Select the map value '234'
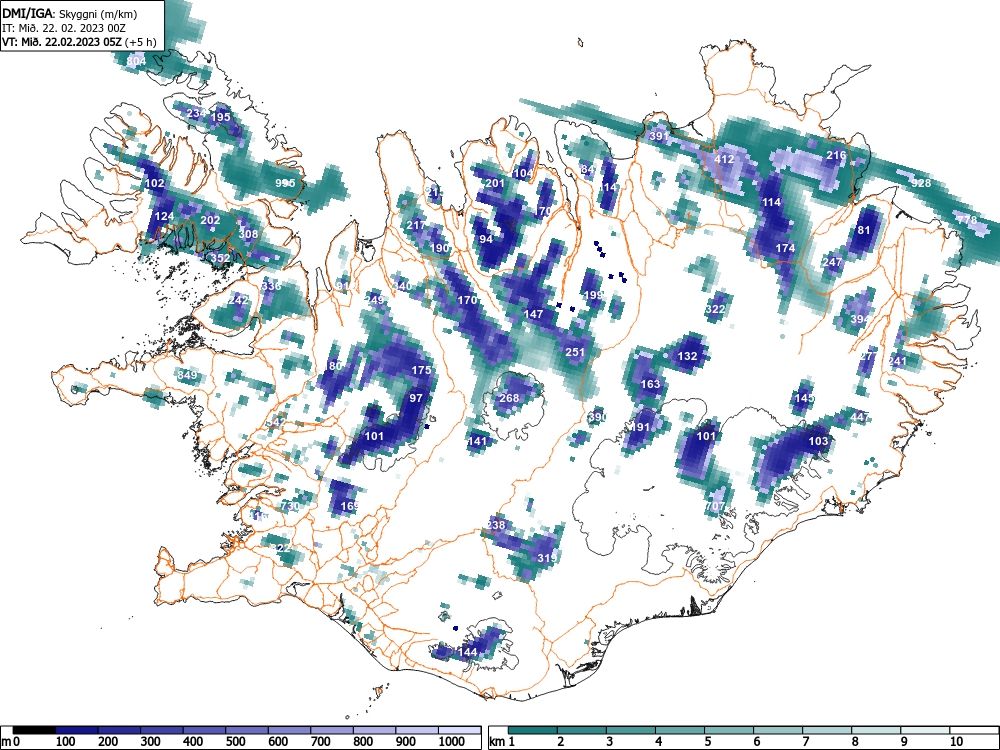 click(196, 113)
